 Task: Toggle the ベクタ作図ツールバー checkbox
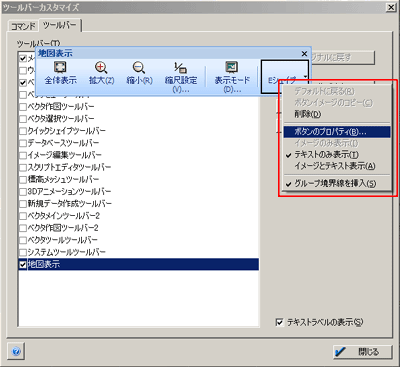(x=23, y=107)
